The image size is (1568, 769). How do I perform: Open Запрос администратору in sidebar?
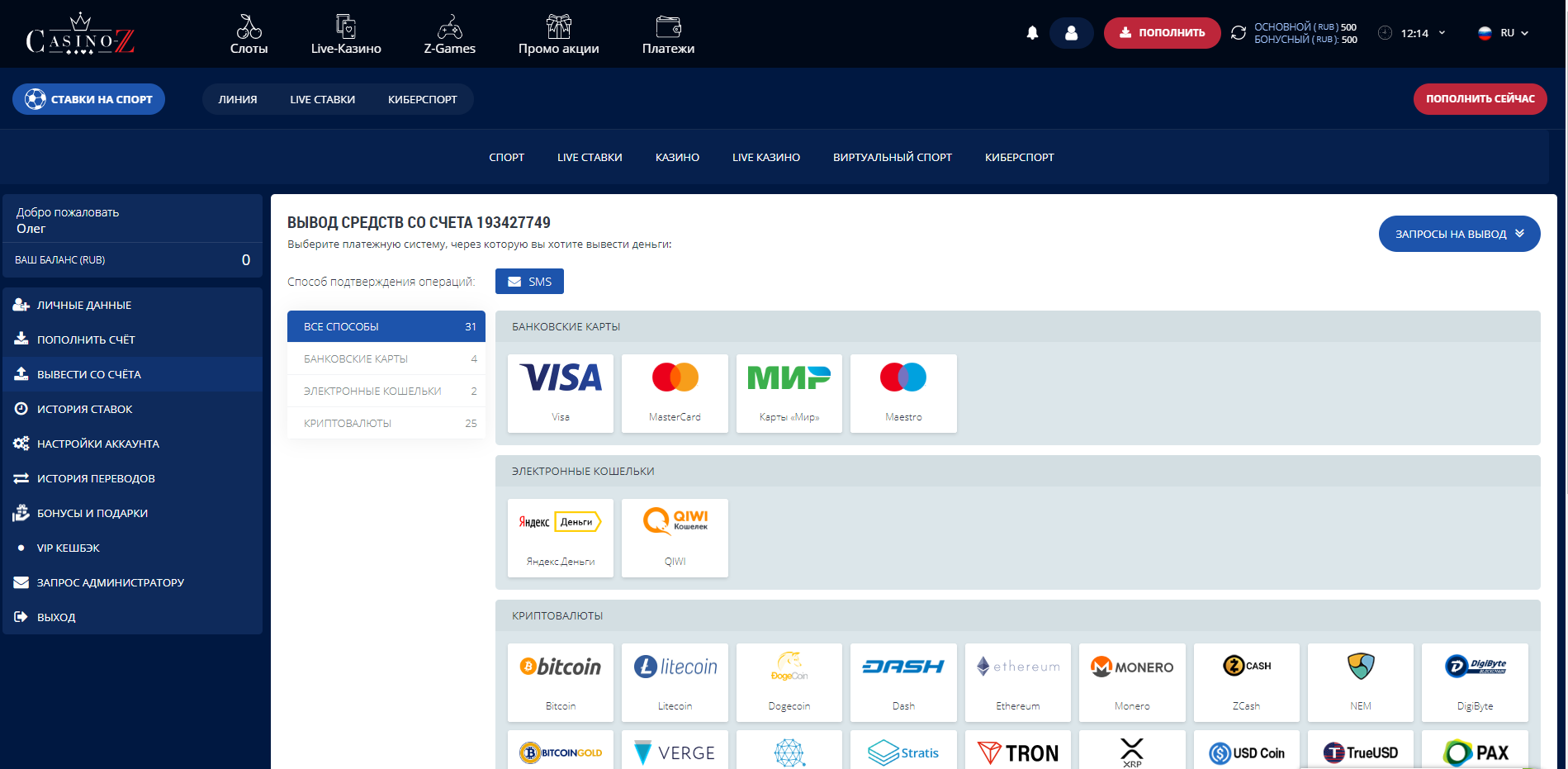click(133, 582)
